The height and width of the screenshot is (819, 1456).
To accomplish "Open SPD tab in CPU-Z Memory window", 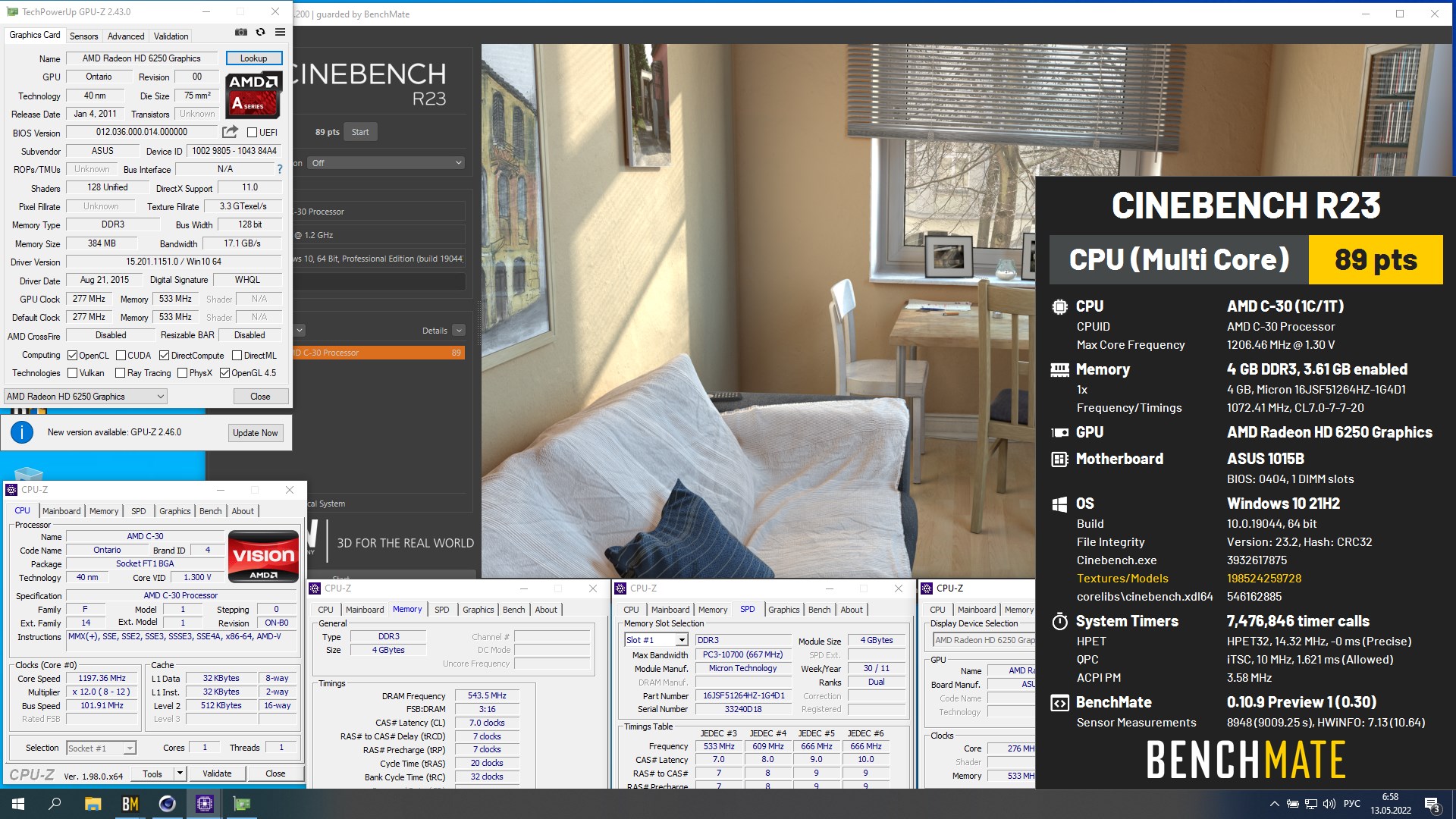I will click(442, 610).
